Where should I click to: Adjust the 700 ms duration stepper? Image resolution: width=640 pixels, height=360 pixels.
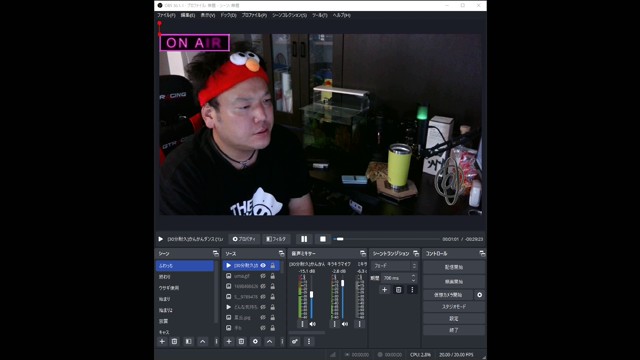pos(413,278)
